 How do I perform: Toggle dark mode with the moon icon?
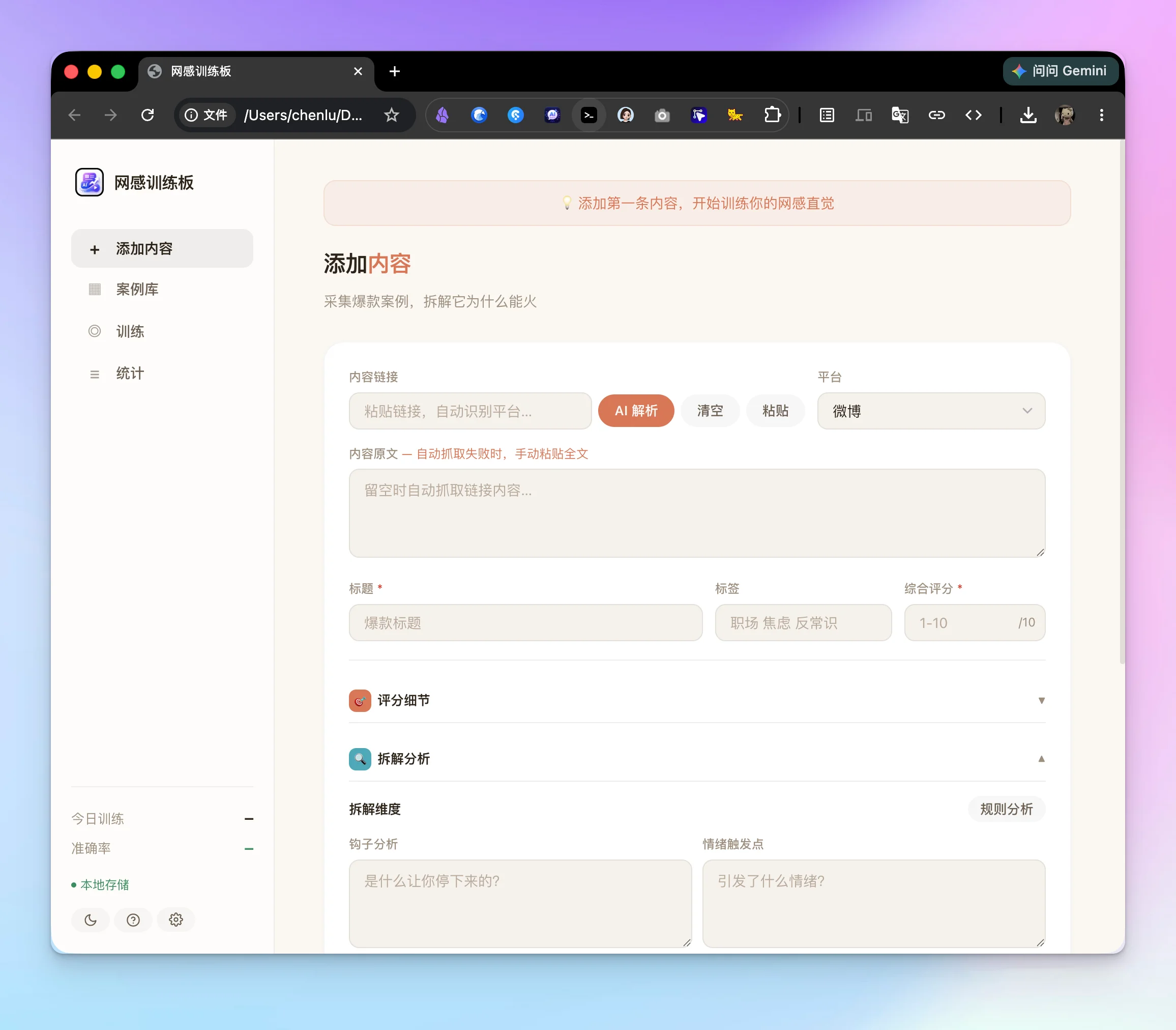pos(90,920)
